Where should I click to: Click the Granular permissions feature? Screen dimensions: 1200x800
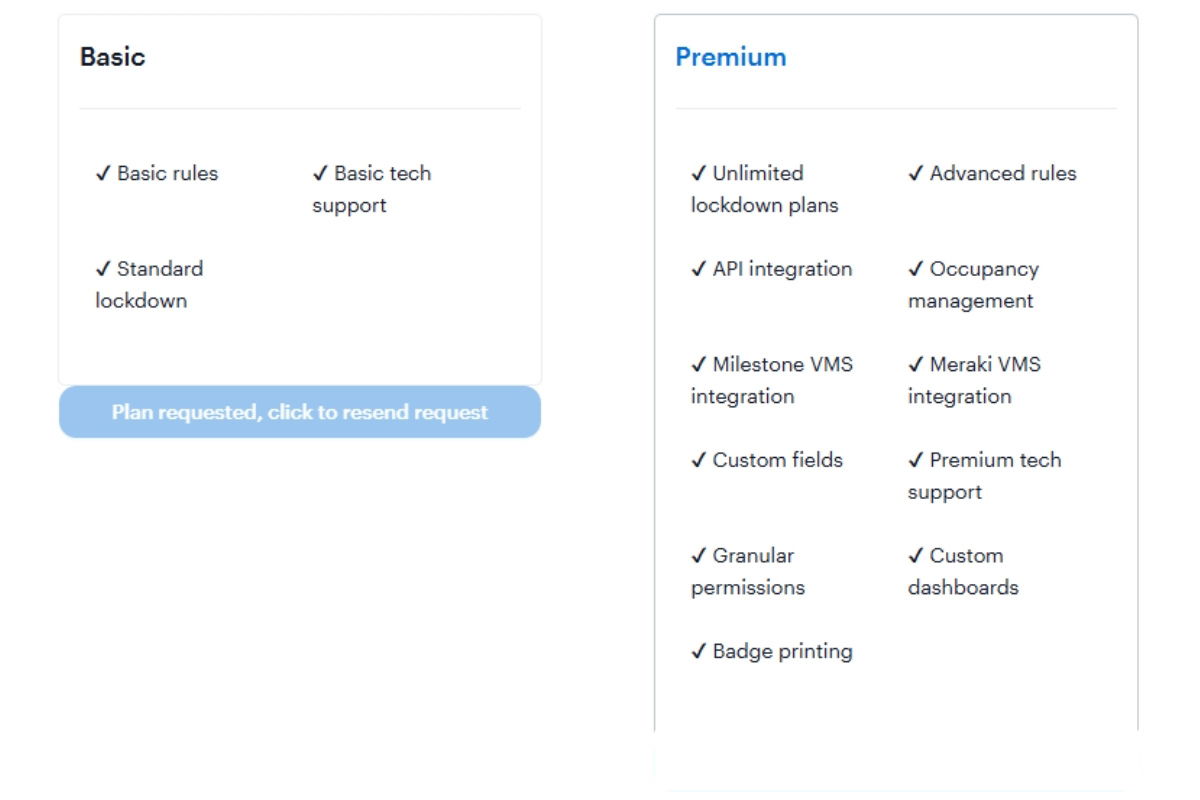748,571
